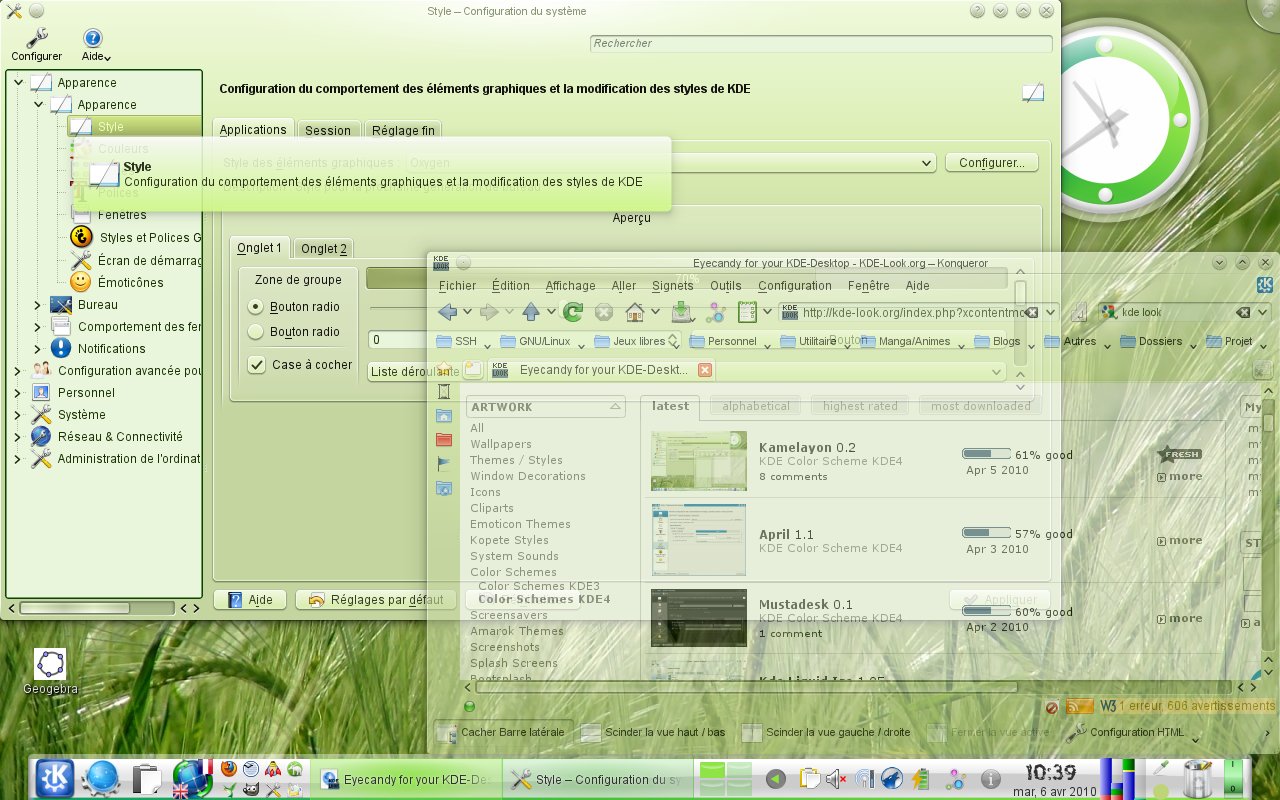Clear the Konqueror URL field with its X icon
The height and width of the screenshot is (800, 1280).
[1032, 312]
